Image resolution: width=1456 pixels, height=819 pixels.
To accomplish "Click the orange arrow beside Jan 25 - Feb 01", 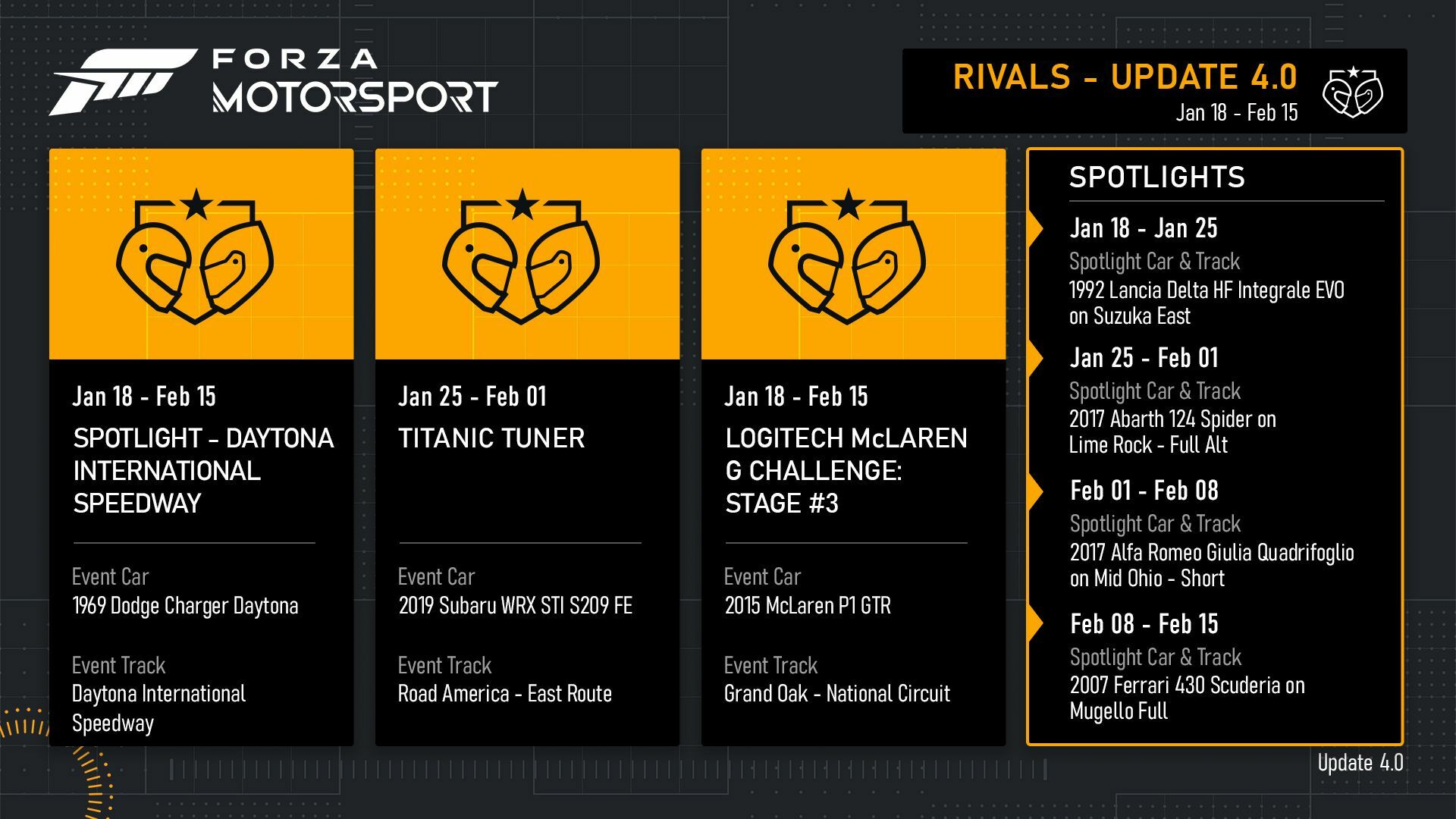I will (1034, 358).
